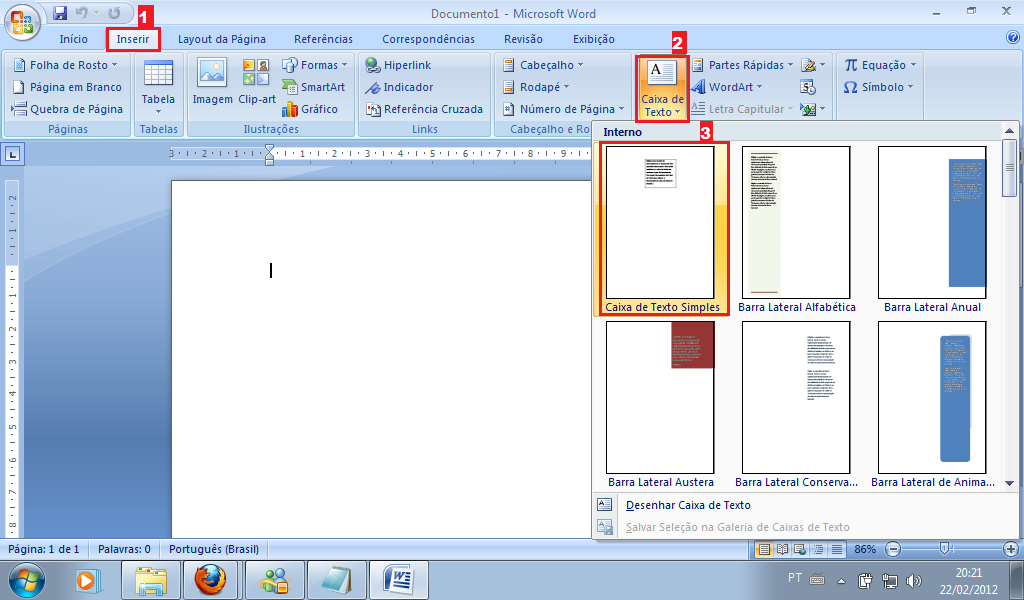1024x600 pixels.
Task: Click the signature line icon
Action: point(808,65)
